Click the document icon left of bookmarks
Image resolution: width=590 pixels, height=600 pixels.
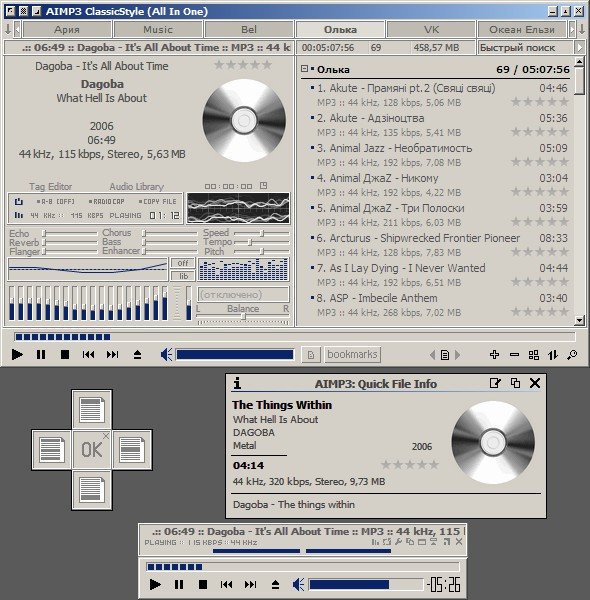[311, 355]
